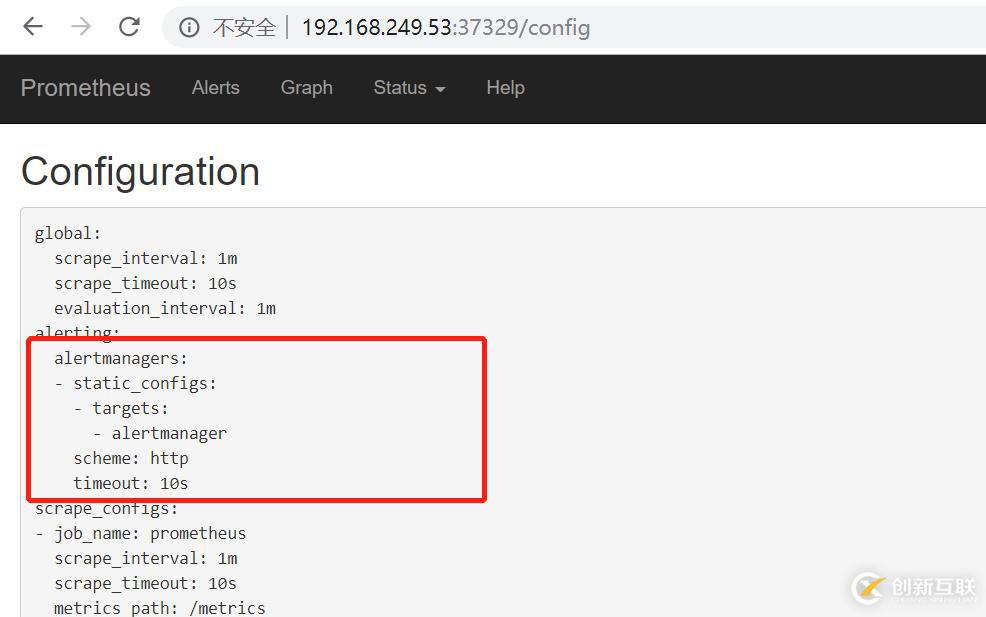Open the Graph page
Screen dimensions: 986x617
click(x=306, y=87)
